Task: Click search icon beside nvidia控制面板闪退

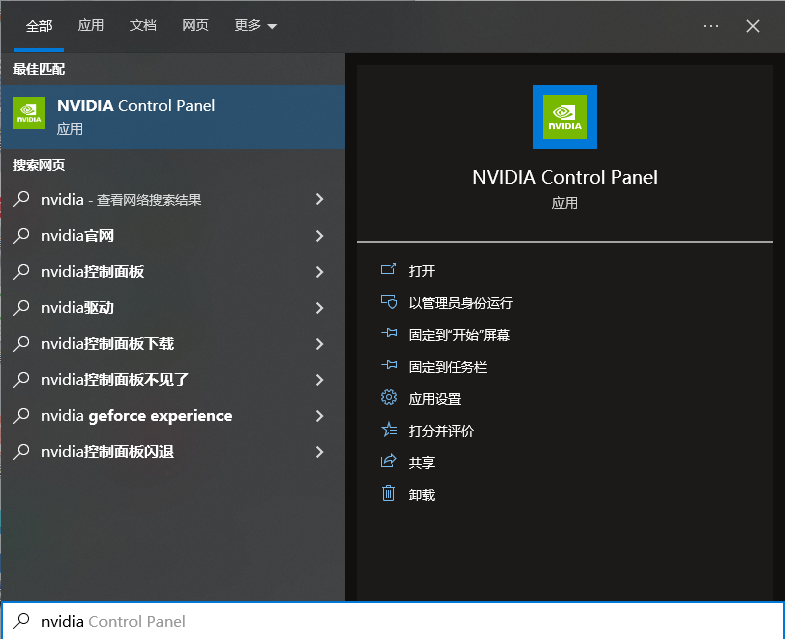Action: 22,452
